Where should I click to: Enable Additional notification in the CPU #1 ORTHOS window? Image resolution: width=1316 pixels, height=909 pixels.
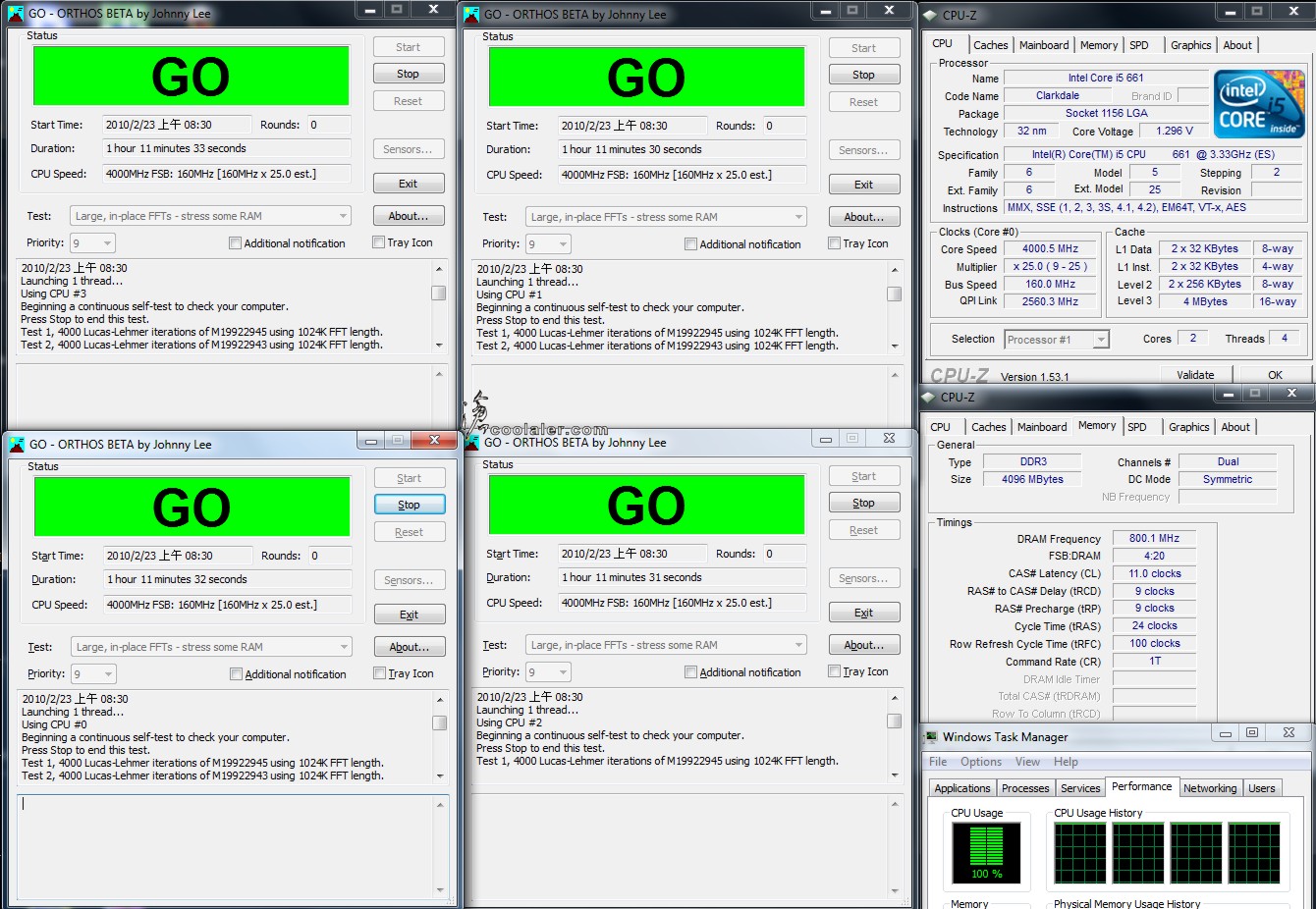[690, 244]
